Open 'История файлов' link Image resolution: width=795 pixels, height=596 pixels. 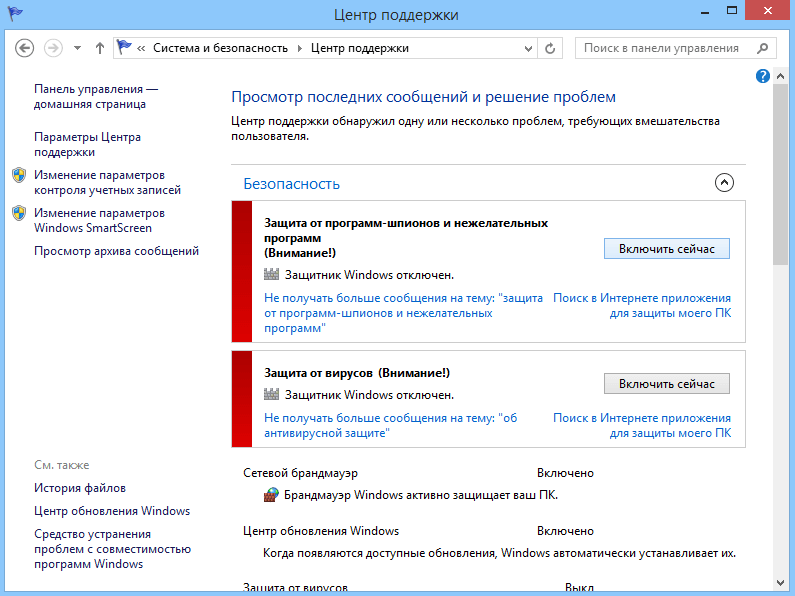pyautogui.click(x=80, y=488)
